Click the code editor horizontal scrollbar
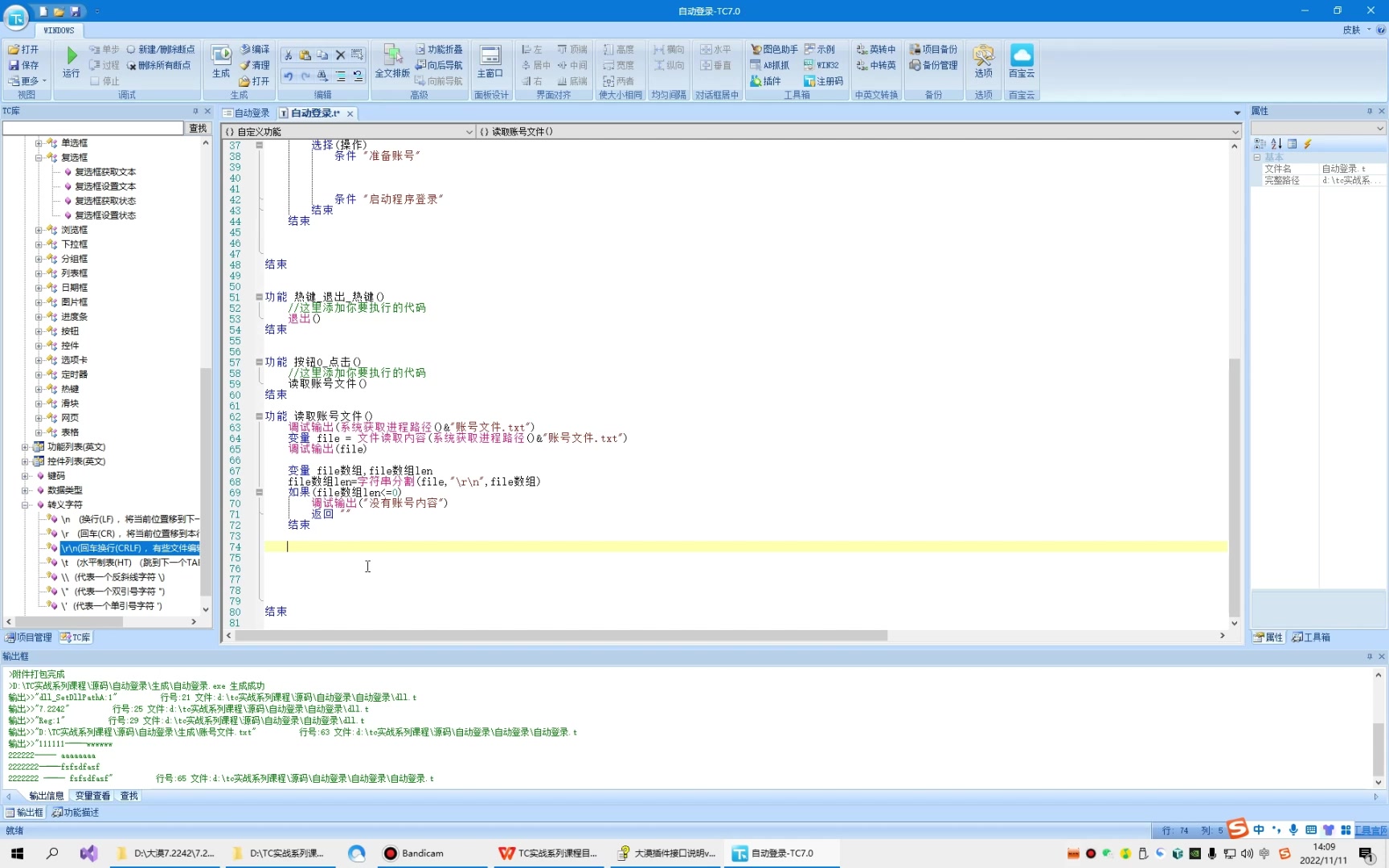The width and height of the screenshot is (1389, 868). click(x=561, y=636)
